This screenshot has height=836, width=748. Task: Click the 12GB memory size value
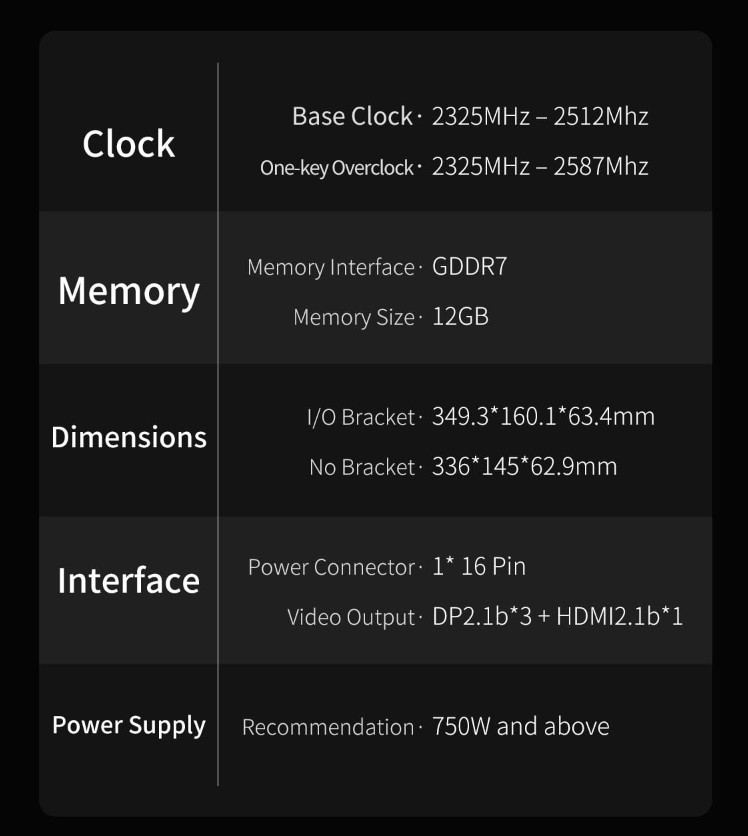point(460,317)
